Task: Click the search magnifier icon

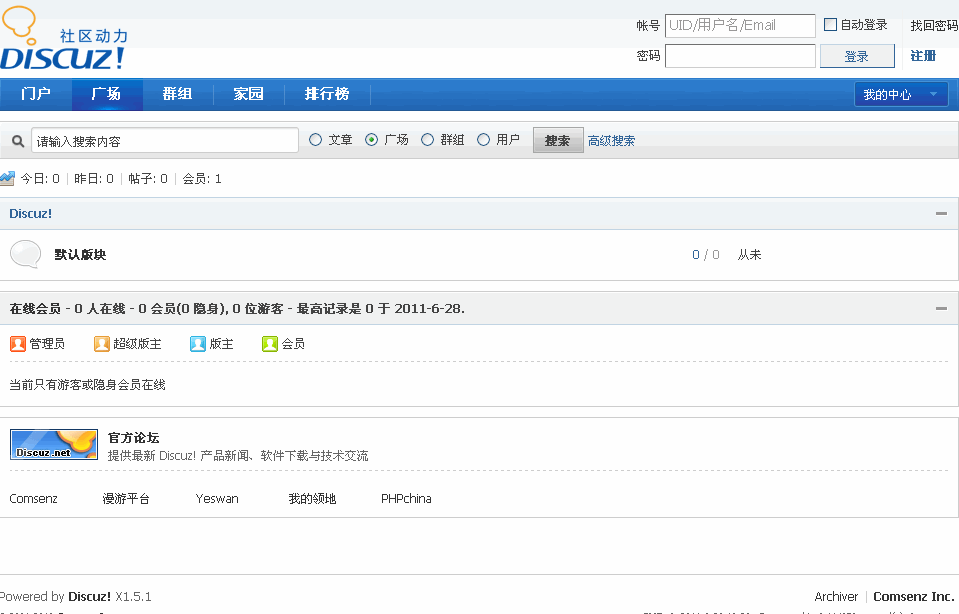Action: tap(18, 141)
